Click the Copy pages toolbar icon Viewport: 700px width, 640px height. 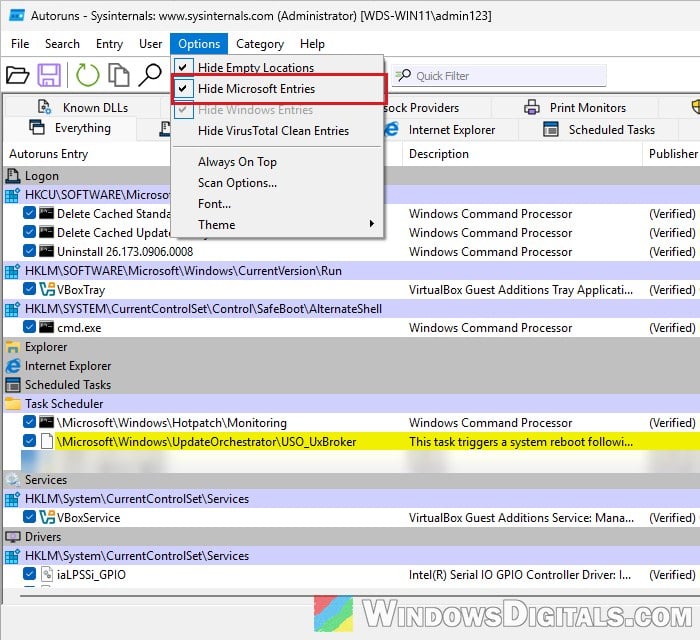pyautogui.click(x=118, y=75)
